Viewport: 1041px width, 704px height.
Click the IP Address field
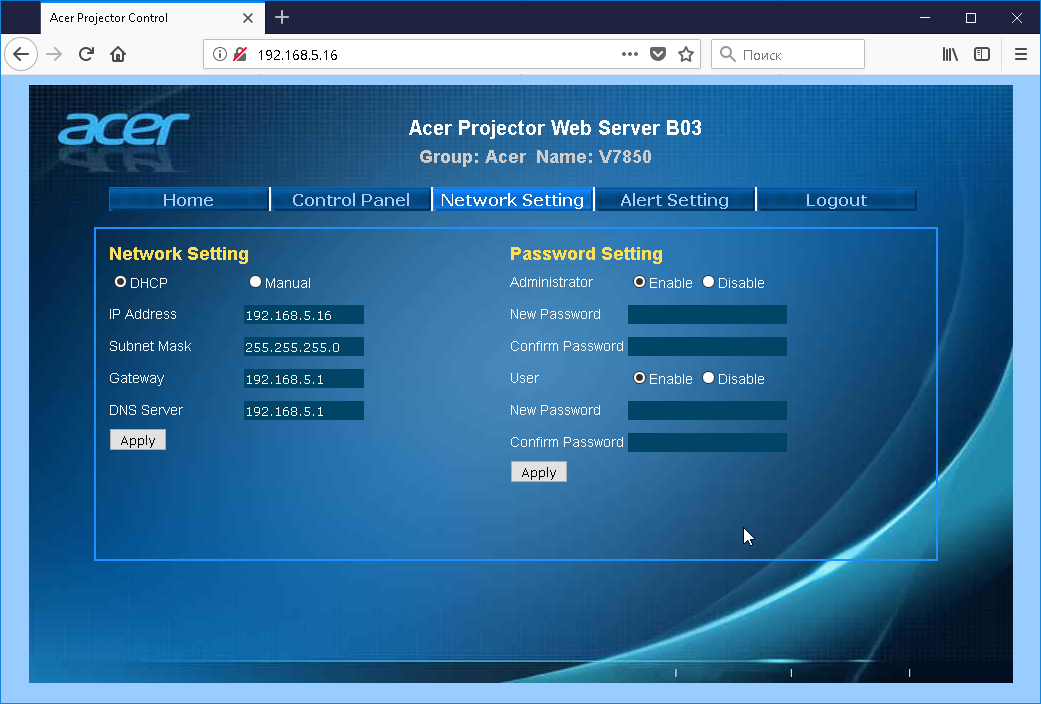point(303,315)
